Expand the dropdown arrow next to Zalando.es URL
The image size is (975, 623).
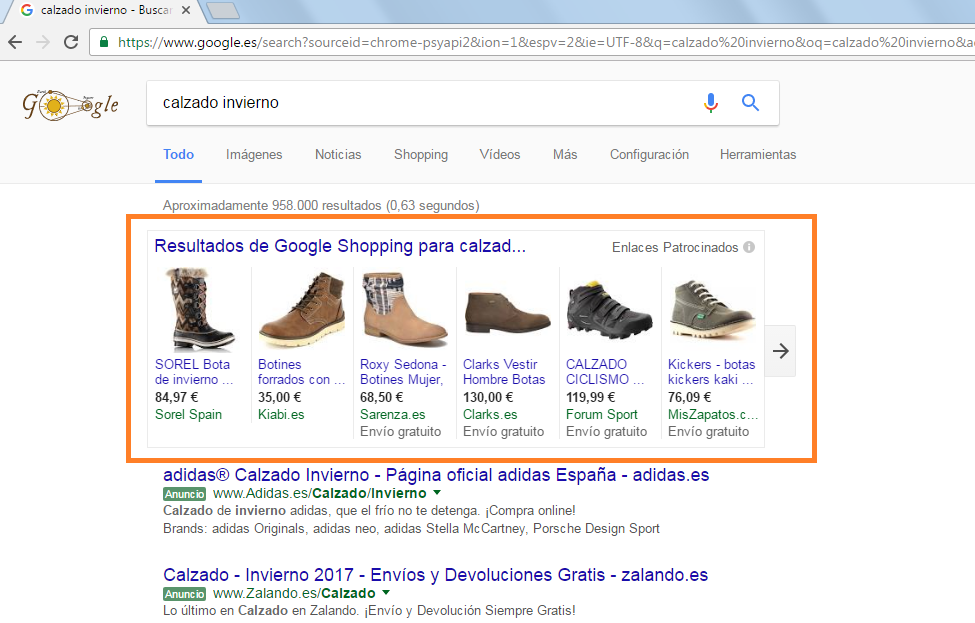pos(386,593)
